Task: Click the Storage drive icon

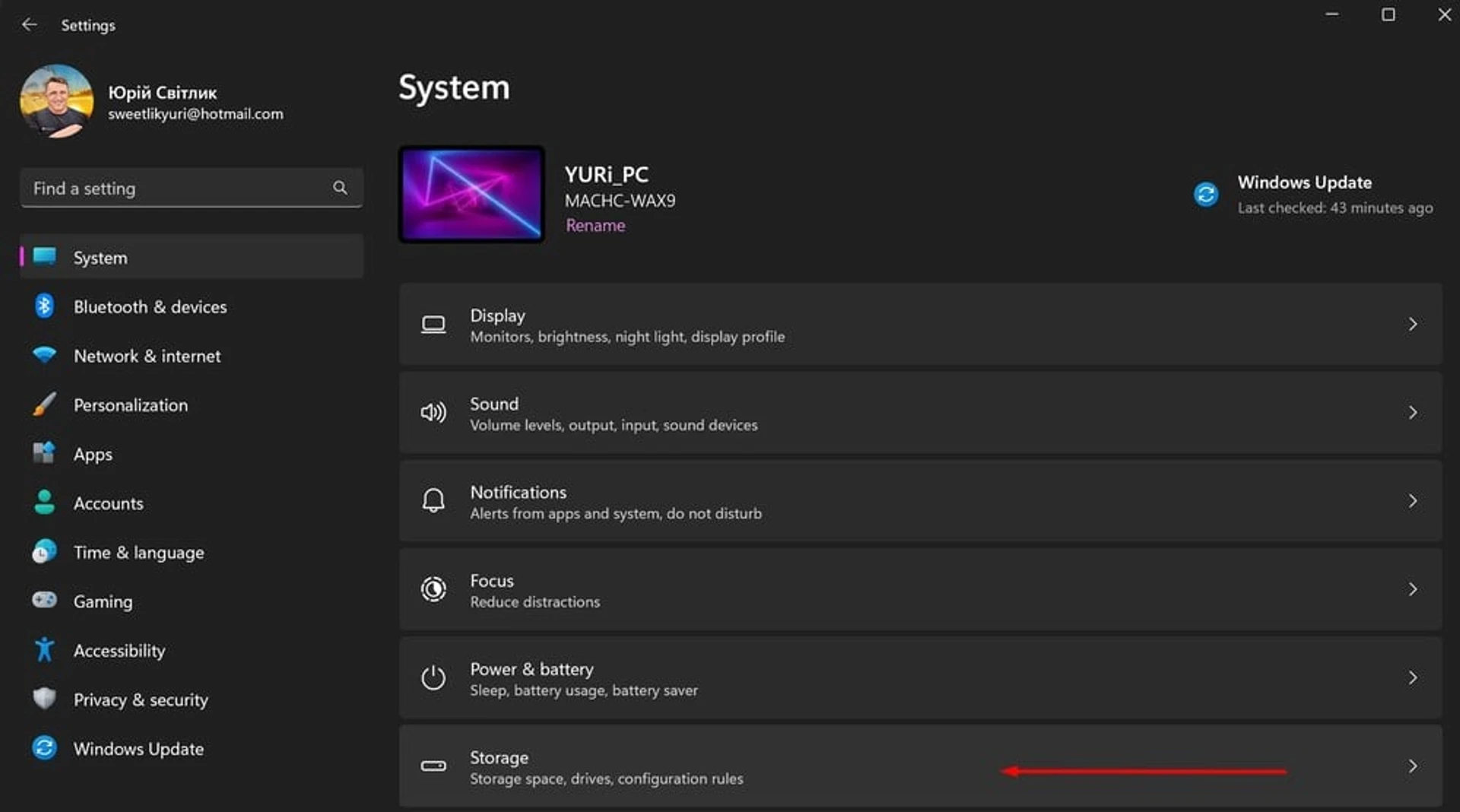Action: [433, 766]
